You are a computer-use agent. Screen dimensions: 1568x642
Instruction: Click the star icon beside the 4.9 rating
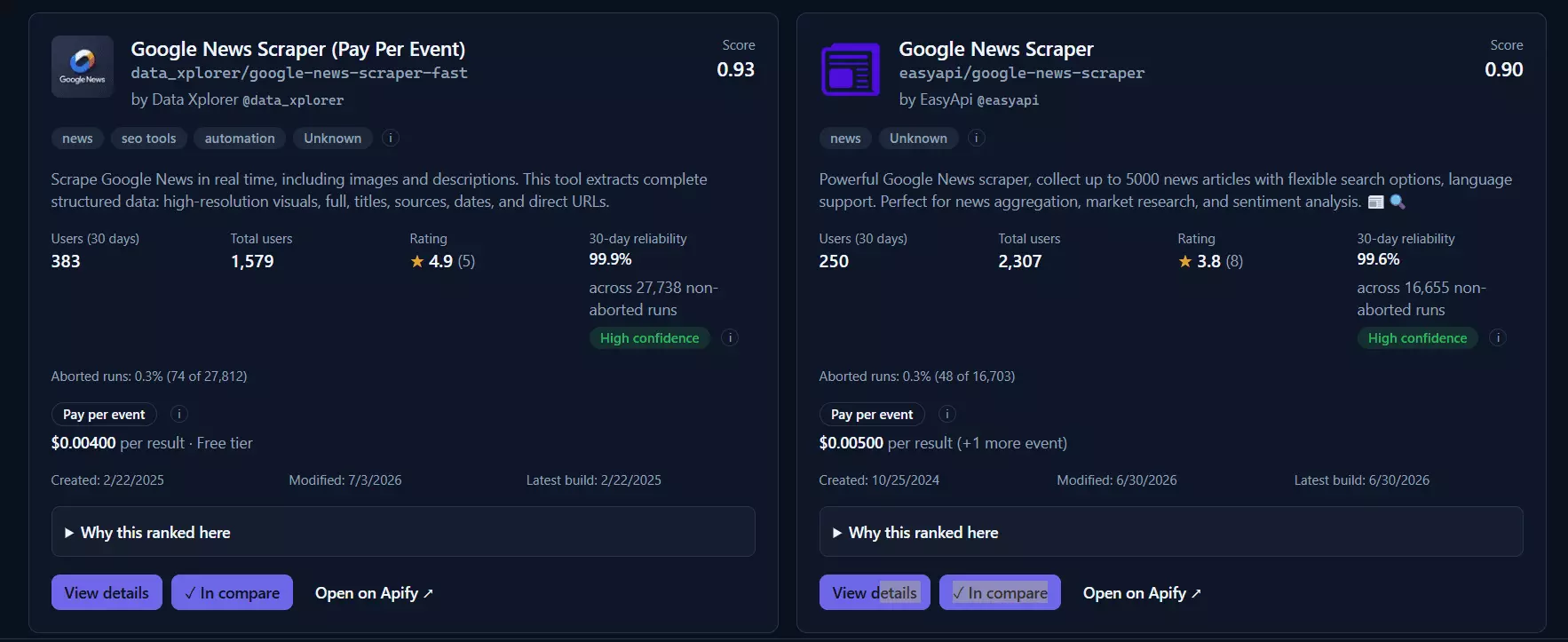click(x=417, y=261)
